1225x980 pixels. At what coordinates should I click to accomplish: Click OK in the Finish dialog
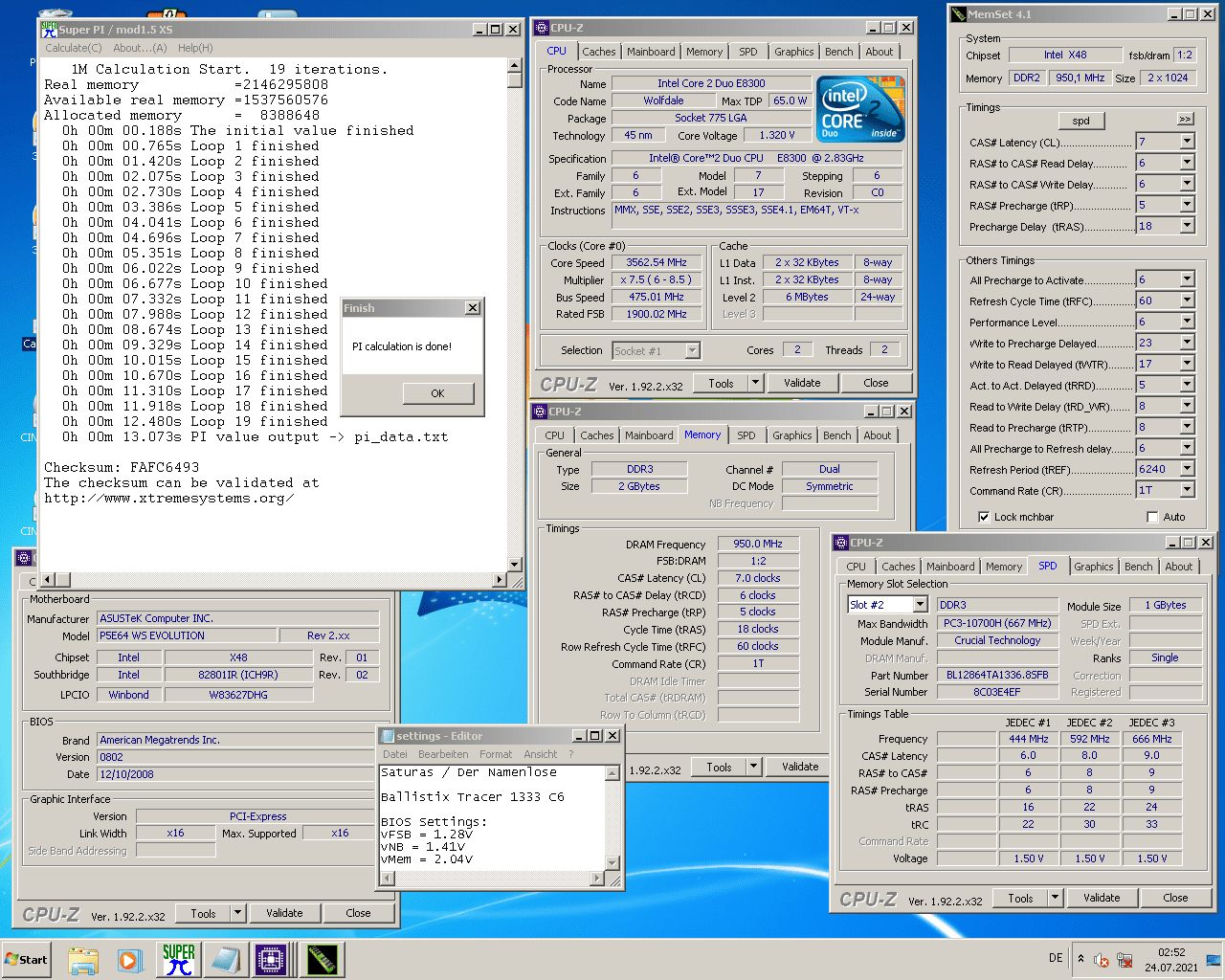437,393
